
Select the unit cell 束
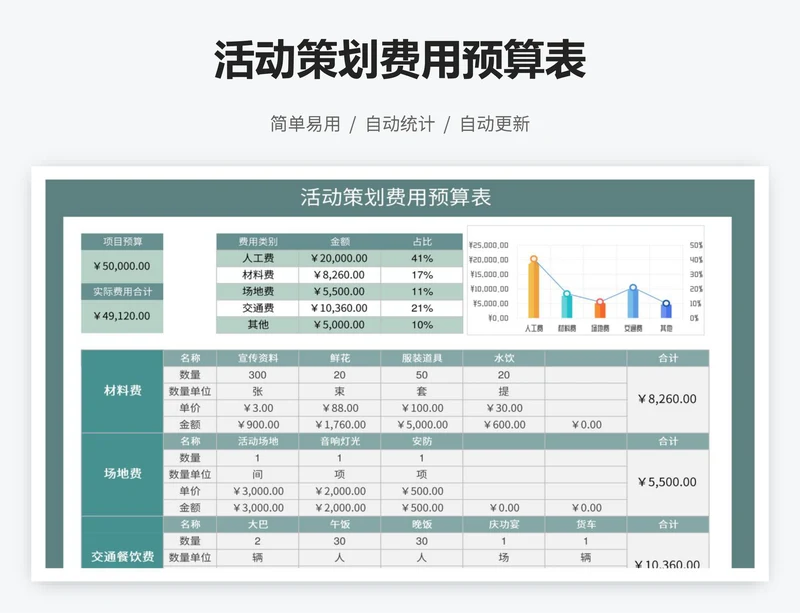point(340,391)
